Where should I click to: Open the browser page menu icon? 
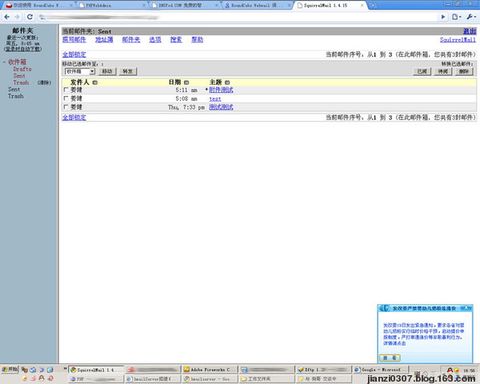click(x=456, y=17)
